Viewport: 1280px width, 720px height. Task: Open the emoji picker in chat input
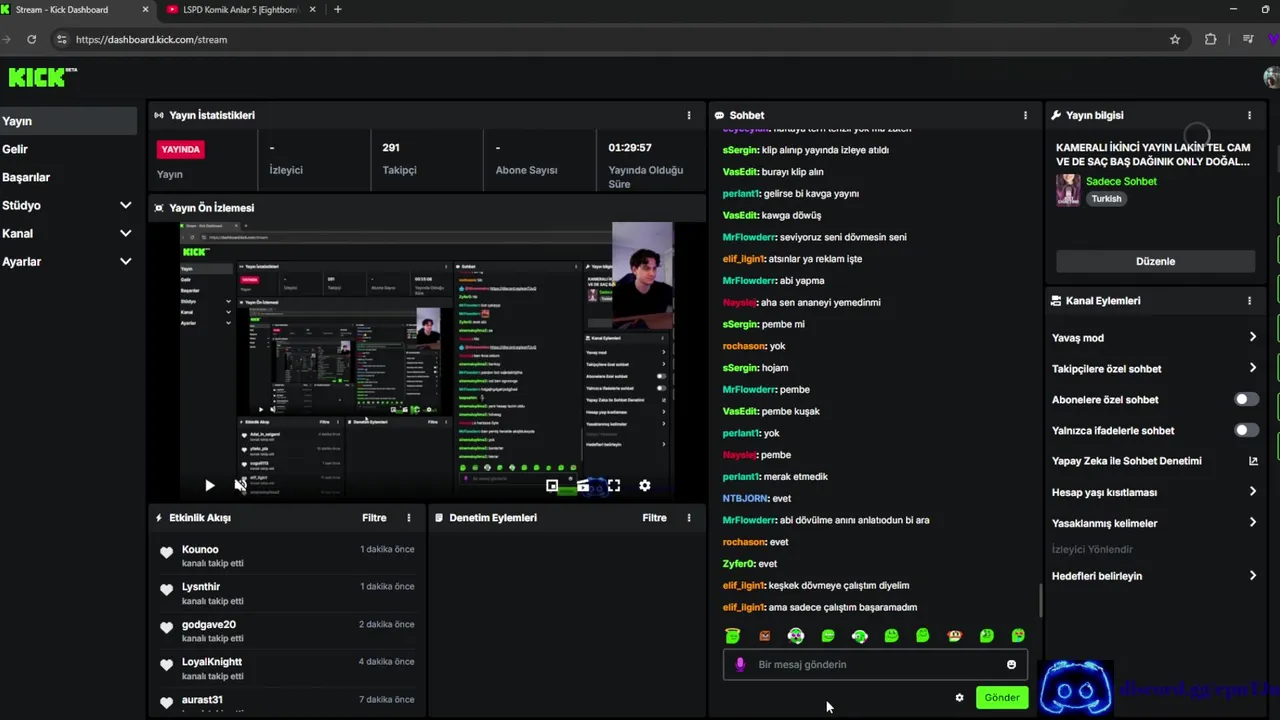(x=1011, y=664)
